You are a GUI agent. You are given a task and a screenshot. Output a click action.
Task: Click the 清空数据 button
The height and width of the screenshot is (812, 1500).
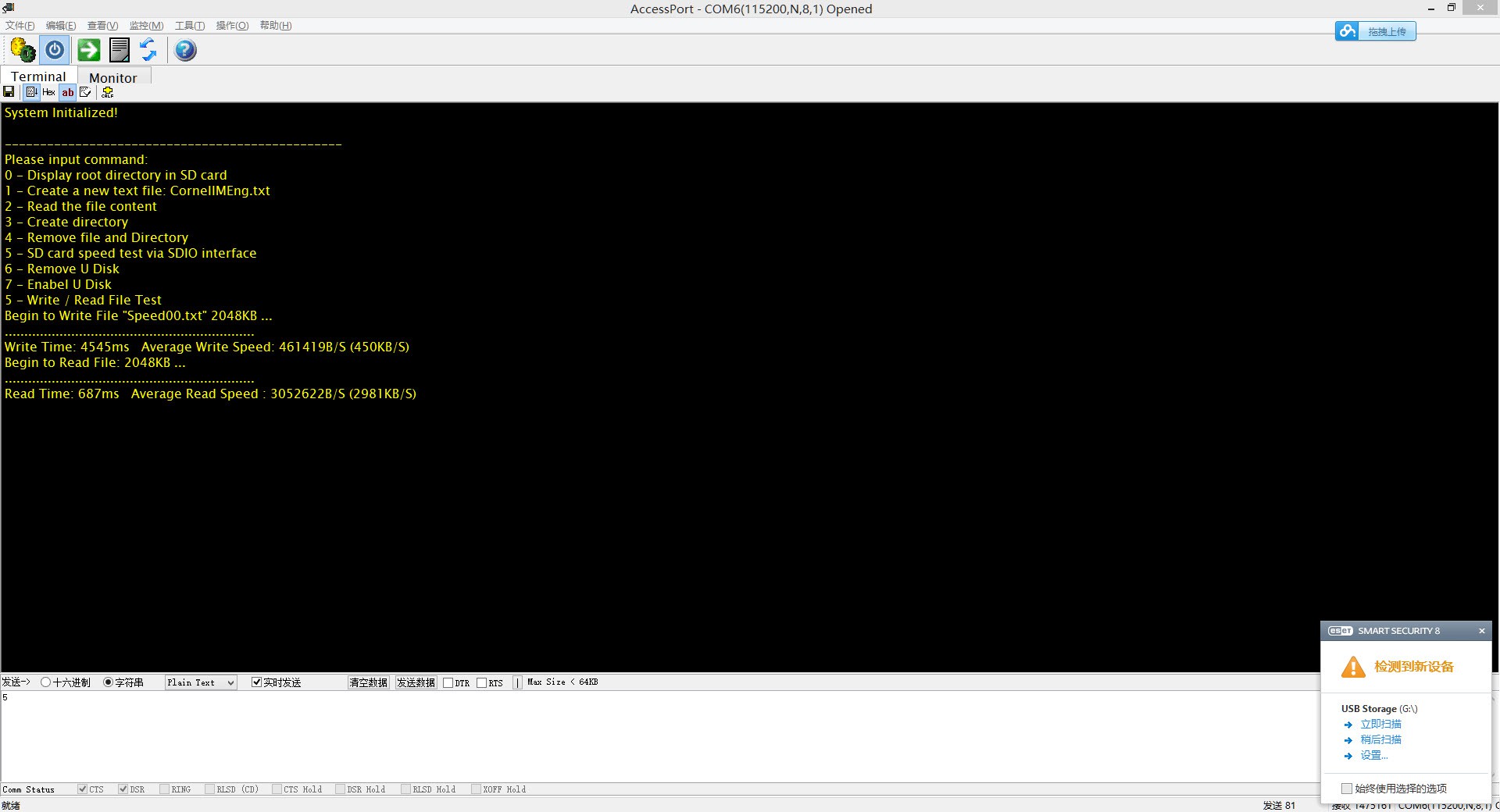368,682
